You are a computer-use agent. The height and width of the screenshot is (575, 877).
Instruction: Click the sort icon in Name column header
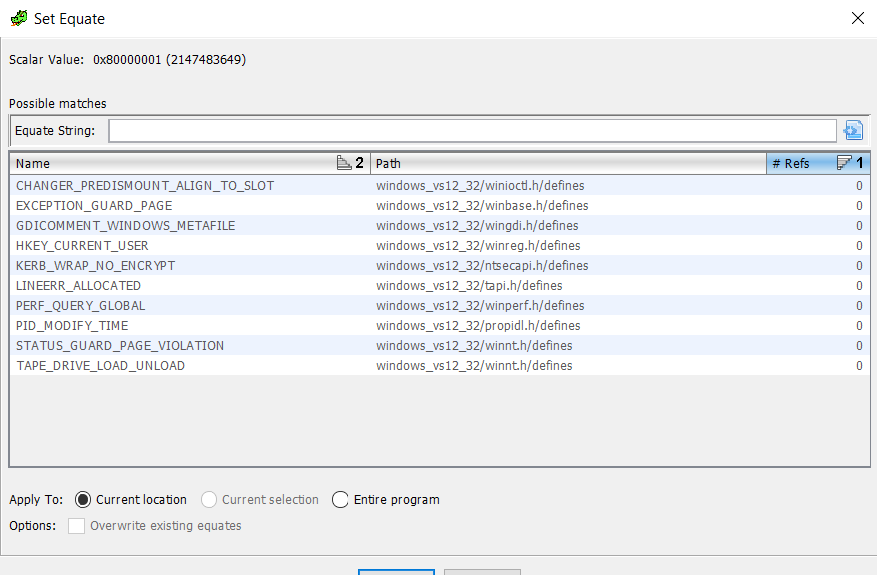pyautogui.click(x=344, y=163)
